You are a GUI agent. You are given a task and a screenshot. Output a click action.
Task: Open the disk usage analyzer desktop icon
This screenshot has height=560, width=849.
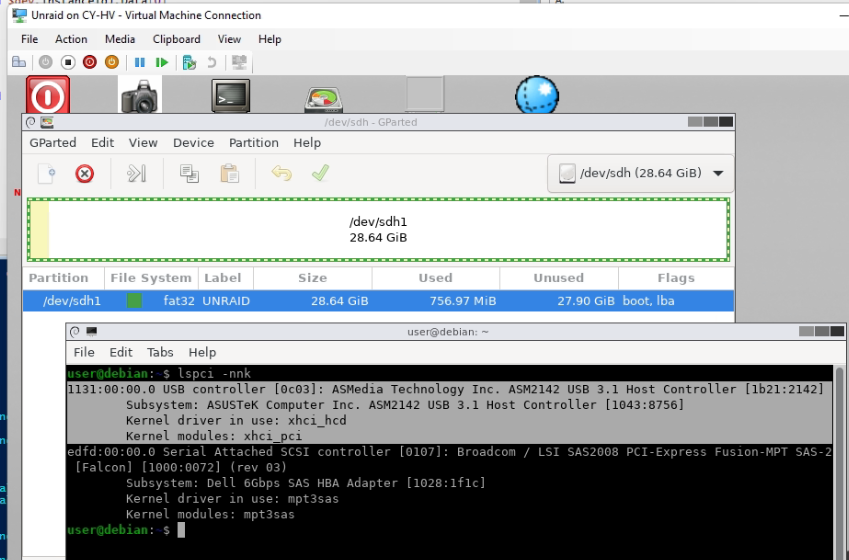(323, 100)
